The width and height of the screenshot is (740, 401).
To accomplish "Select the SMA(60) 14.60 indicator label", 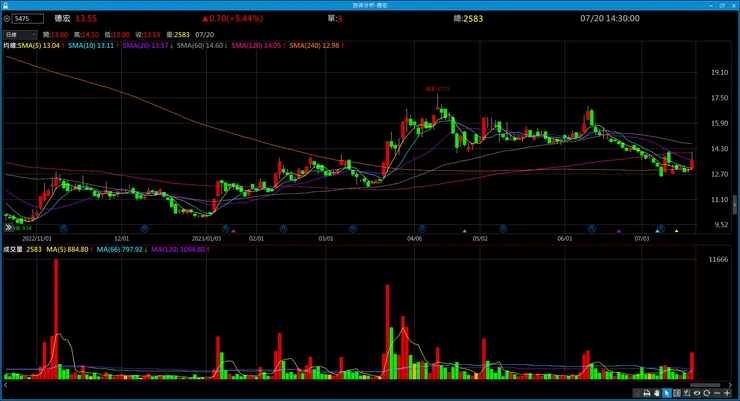I will 202,46.
